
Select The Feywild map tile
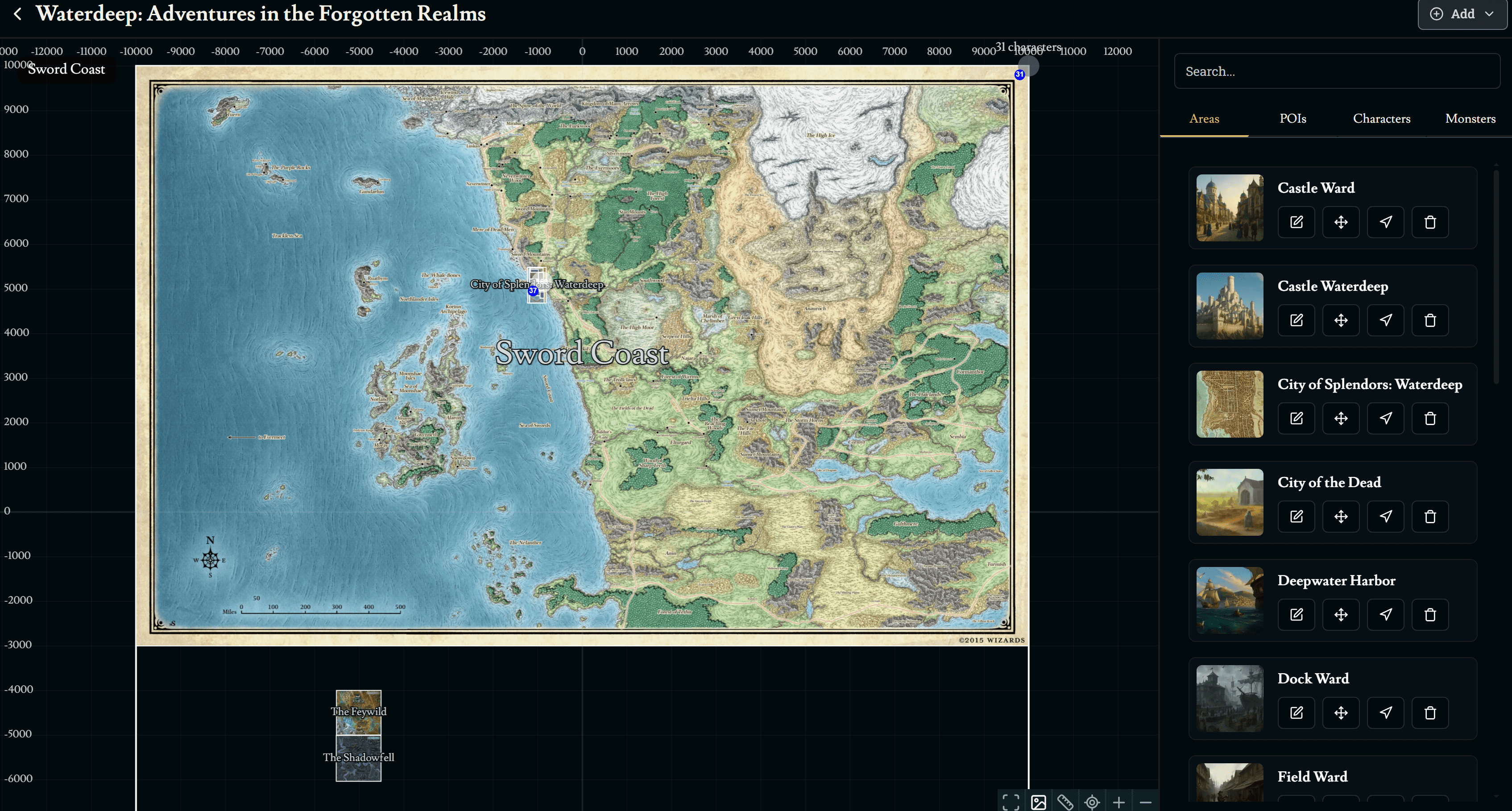(x=359, y=712)
